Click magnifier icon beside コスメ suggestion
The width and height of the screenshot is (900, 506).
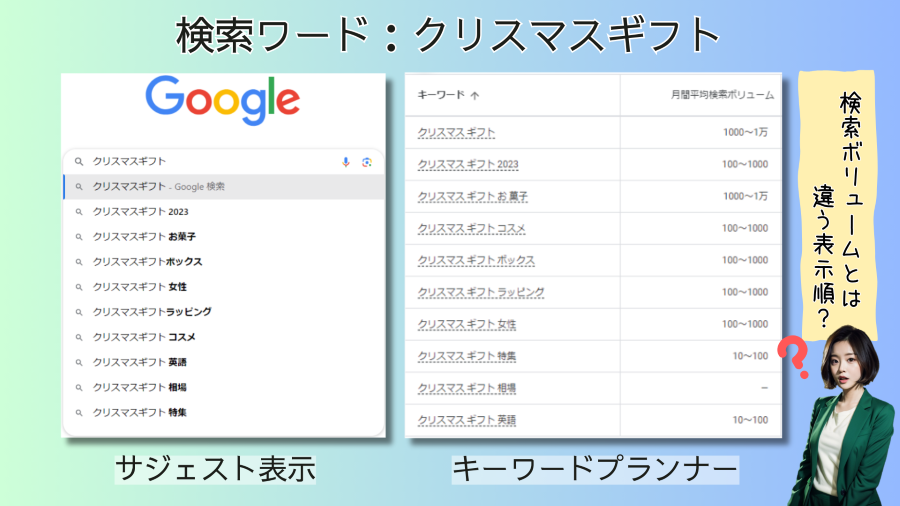tap(79, 337)
